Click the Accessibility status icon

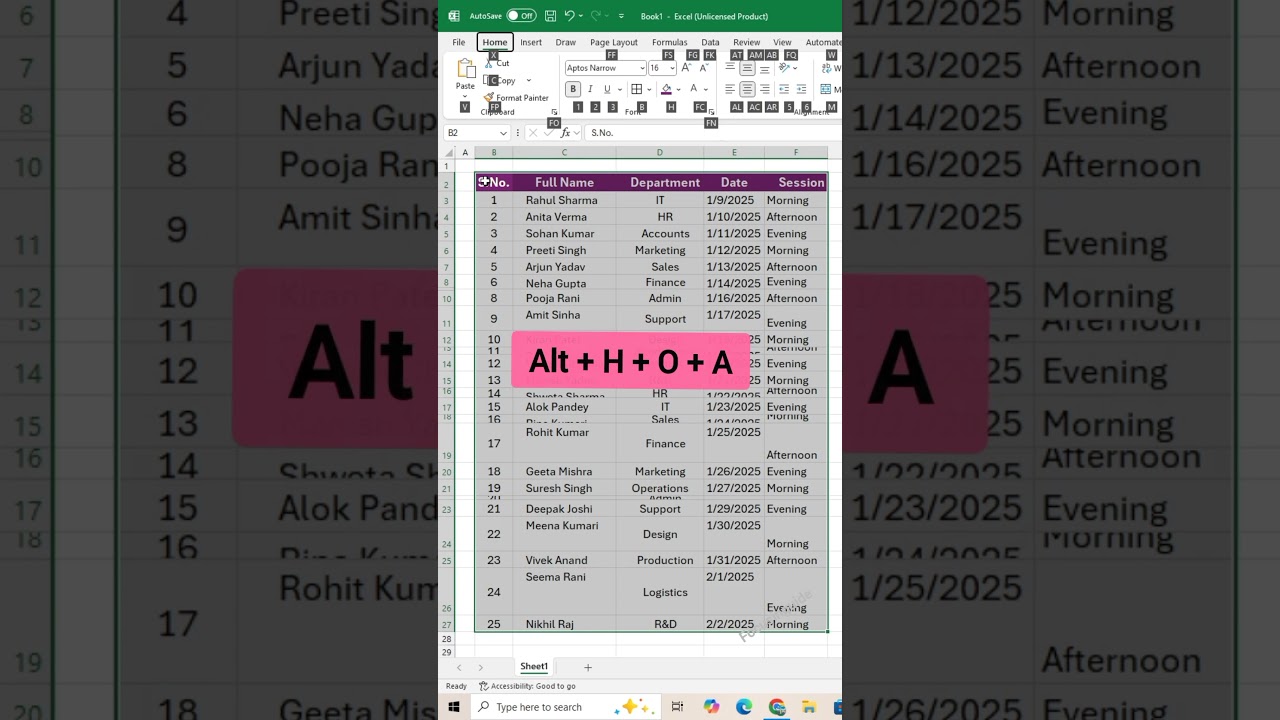click(484, 686)
